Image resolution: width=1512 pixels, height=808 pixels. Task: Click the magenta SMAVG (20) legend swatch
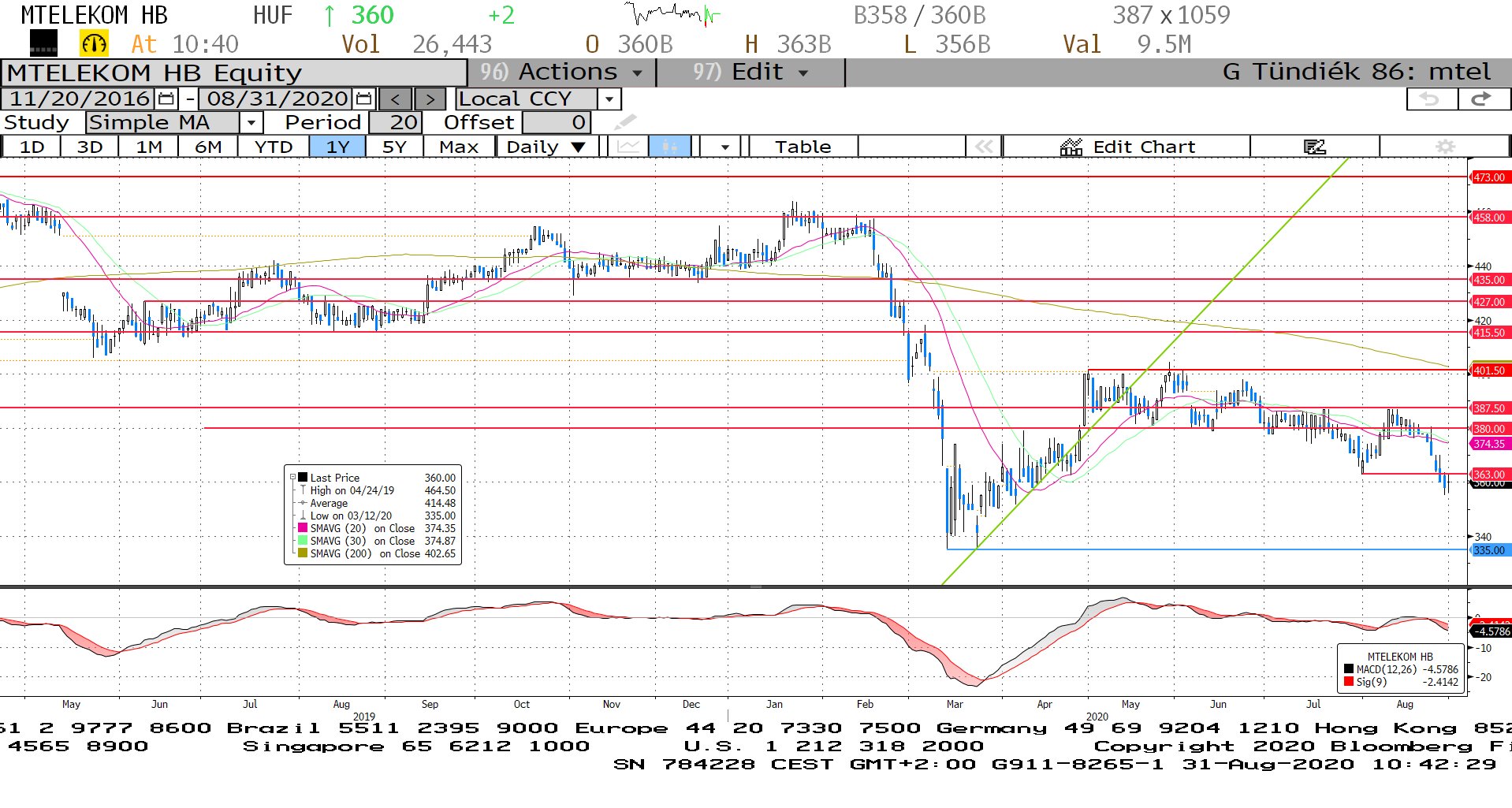303,528
